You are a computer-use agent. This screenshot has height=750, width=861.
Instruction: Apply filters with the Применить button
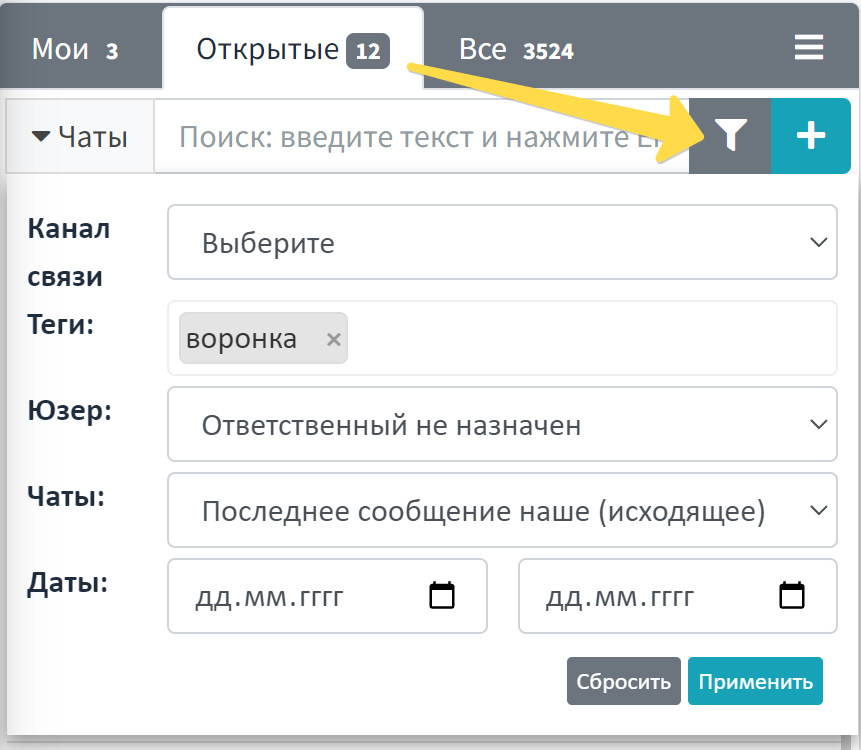[x=755, y=681]
